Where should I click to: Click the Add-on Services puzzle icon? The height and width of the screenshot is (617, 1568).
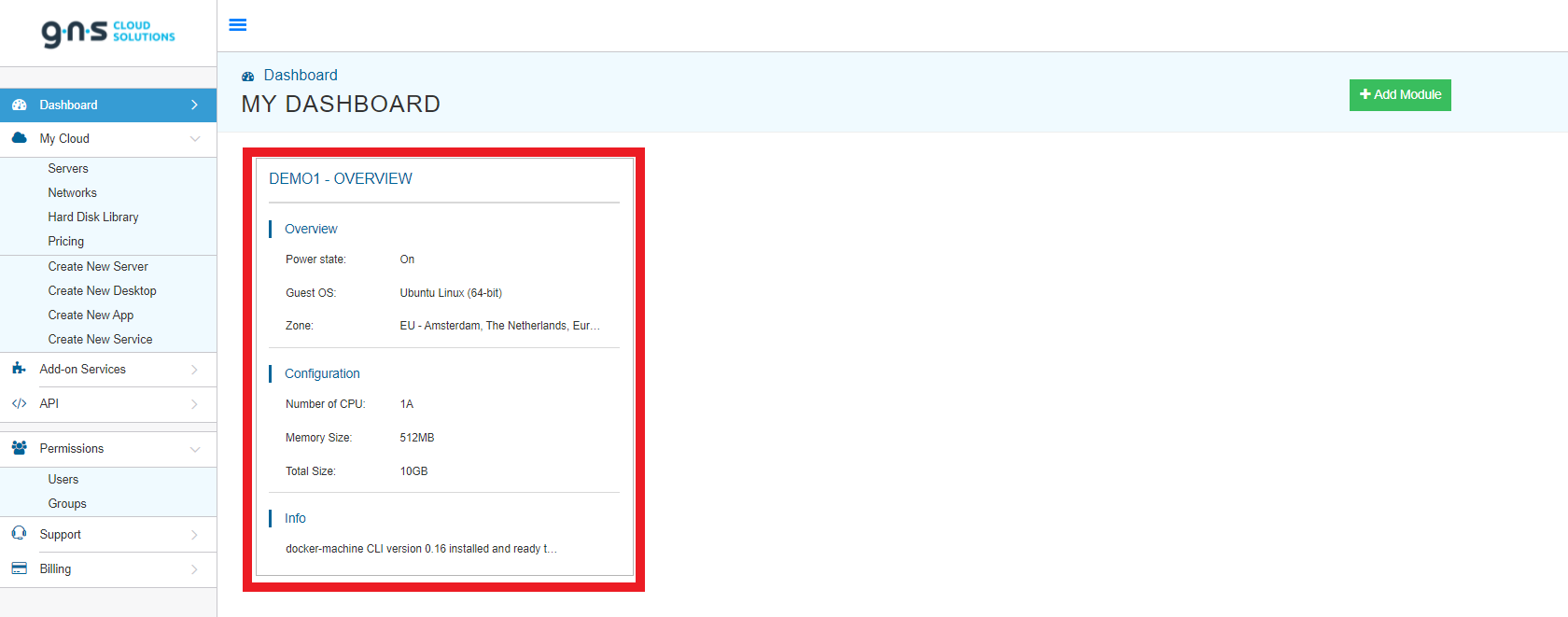pos(20,369)
